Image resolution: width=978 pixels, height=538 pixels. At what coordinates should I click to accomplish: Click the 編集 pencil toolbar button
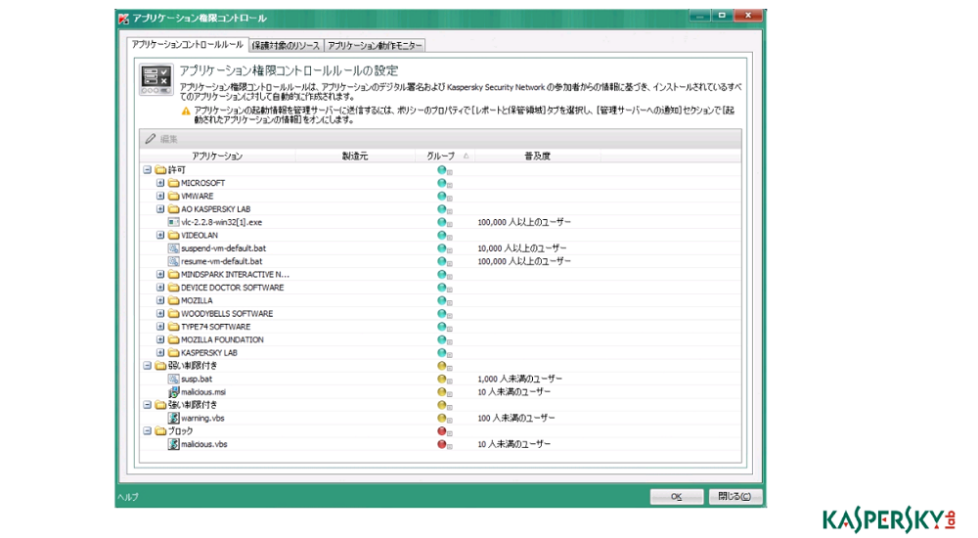[x=162, y=139]
